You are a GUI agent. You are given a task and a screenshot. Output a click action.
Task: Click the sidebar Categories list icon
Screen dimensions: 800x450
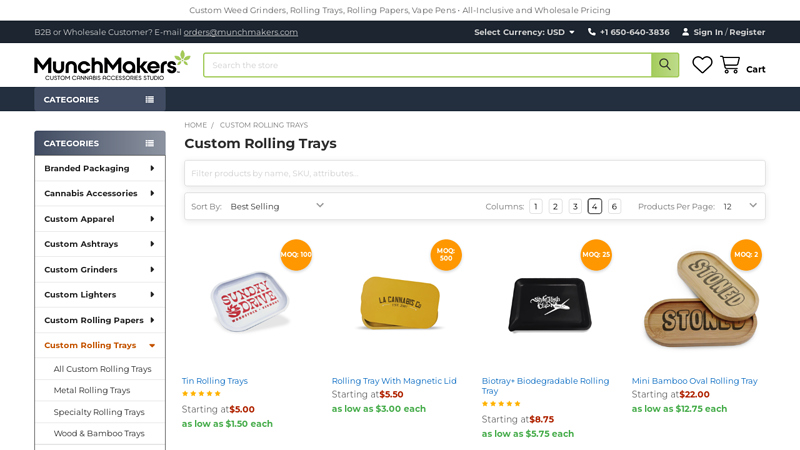[x=150, y=143]
